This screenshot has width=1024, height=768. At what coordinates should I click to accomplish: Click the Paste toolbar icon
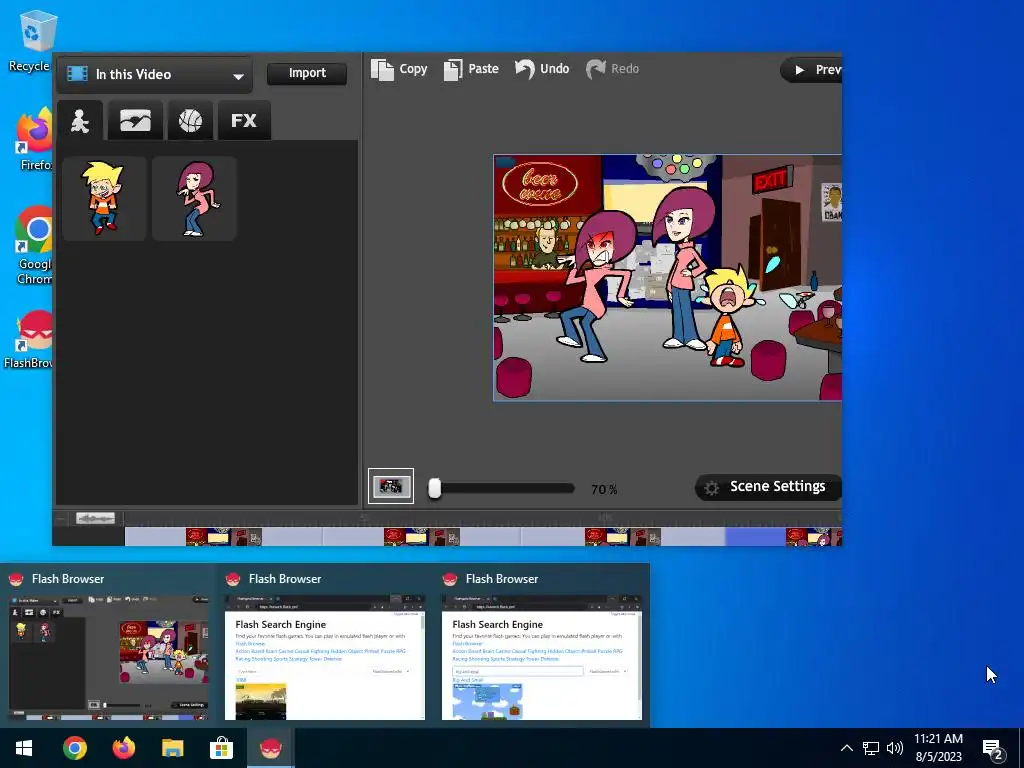pyautogui.click(x=471, y=69)
